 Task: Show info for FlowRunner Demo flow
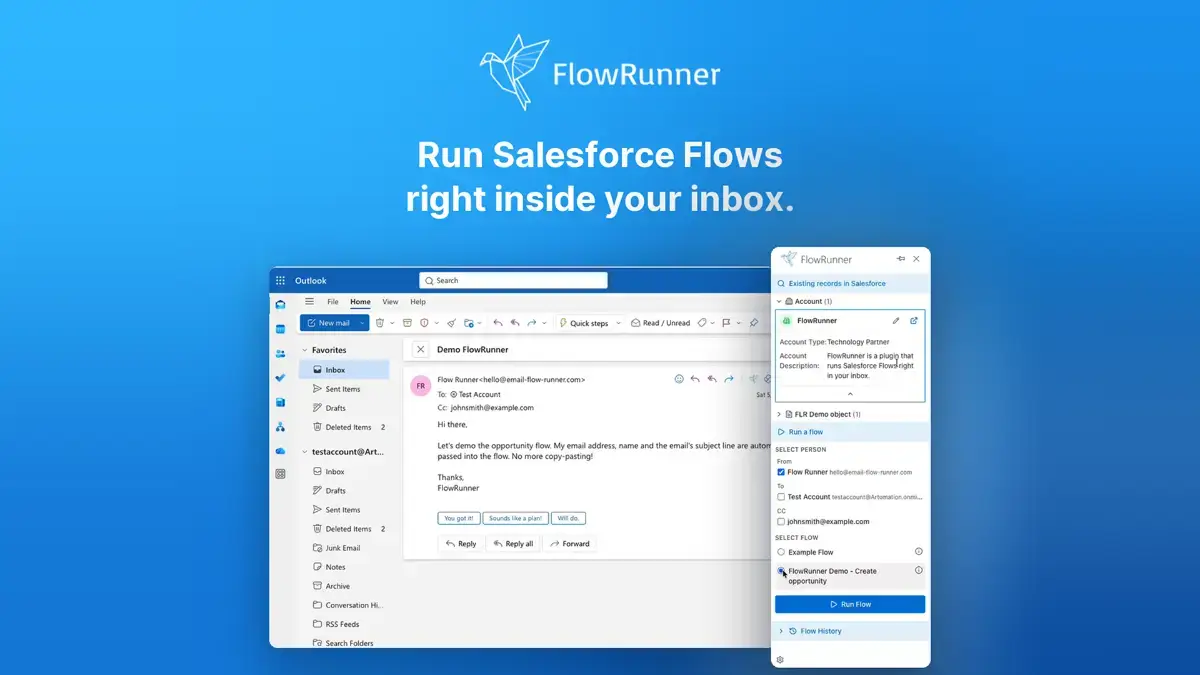[919, 571]
